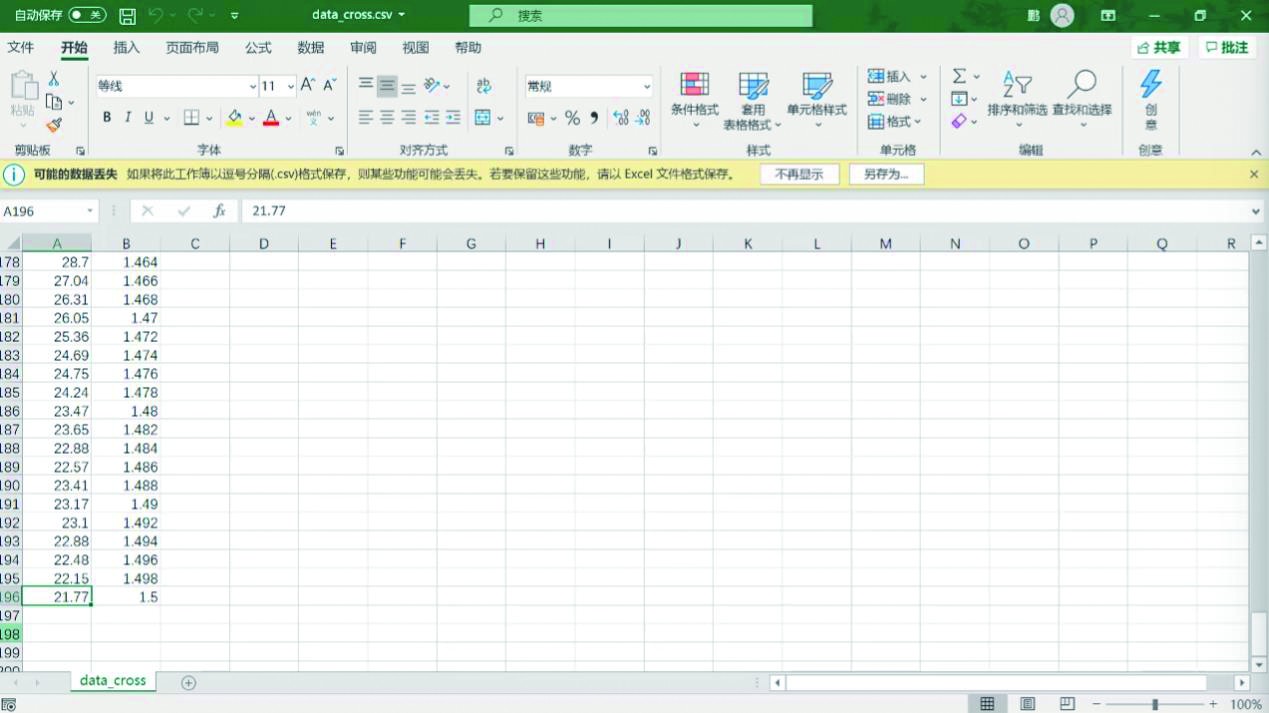Click the search box 搜索
The width and height of the screenshot is (1269, 713).
(640, 16)
